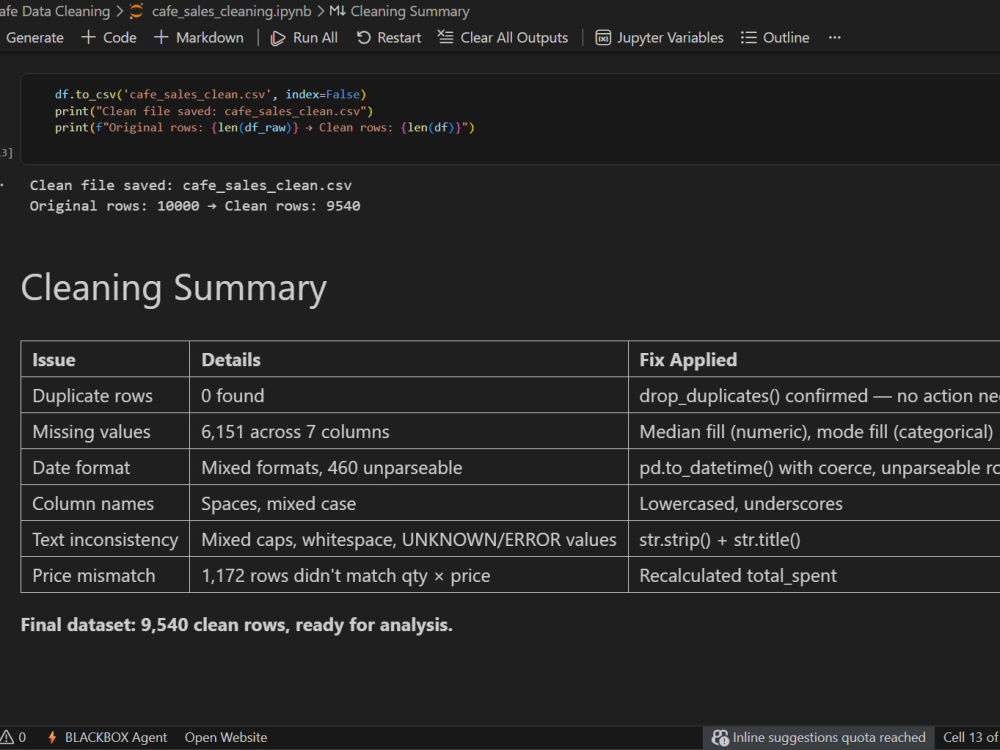Click the plus icon beside Markdown
Screen dimensions: 1000x750
tap(161, 38)
